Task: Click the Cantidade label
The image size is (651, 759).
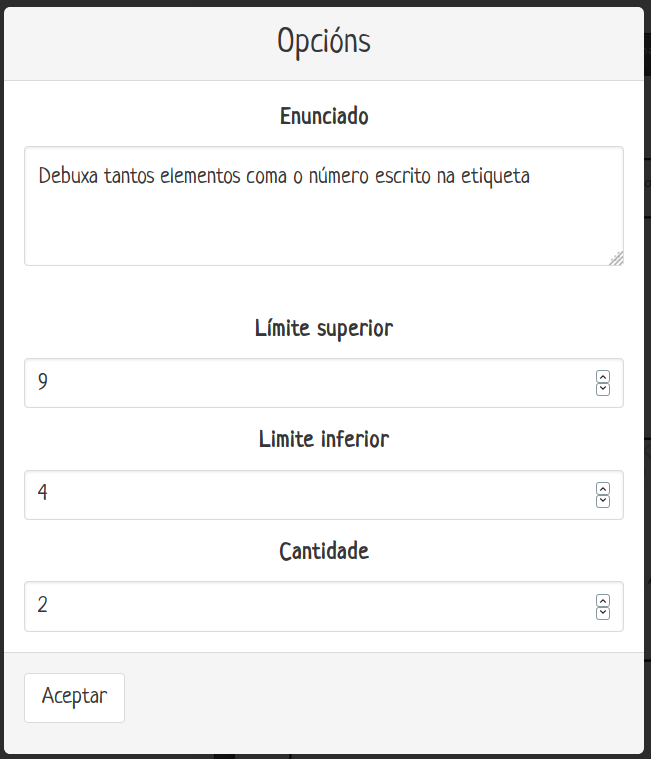Action: coord(324,551)
